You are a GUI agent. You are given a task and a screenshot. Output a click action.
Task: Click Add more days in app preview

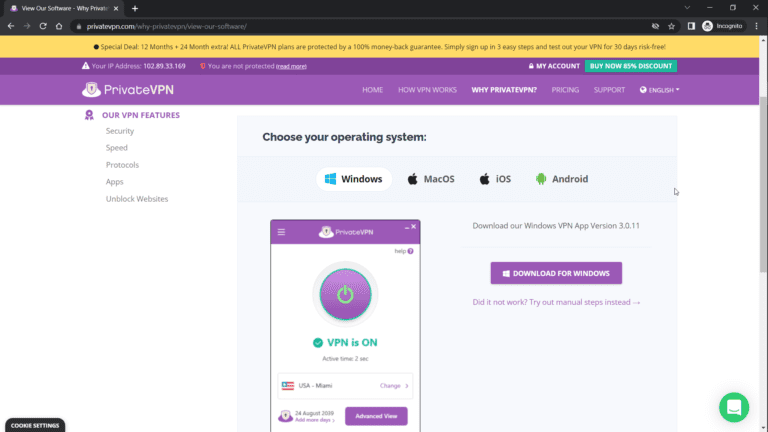315,420
